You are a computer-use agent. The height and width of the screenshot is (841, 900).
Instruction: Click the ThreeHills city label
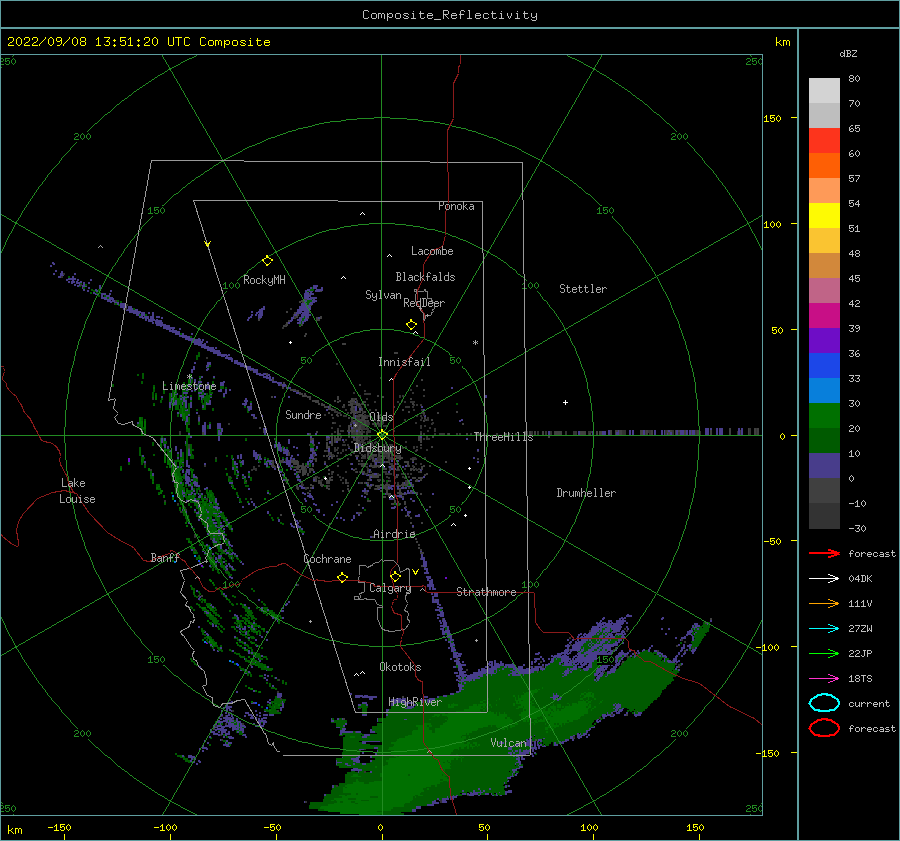pos(503,437)
